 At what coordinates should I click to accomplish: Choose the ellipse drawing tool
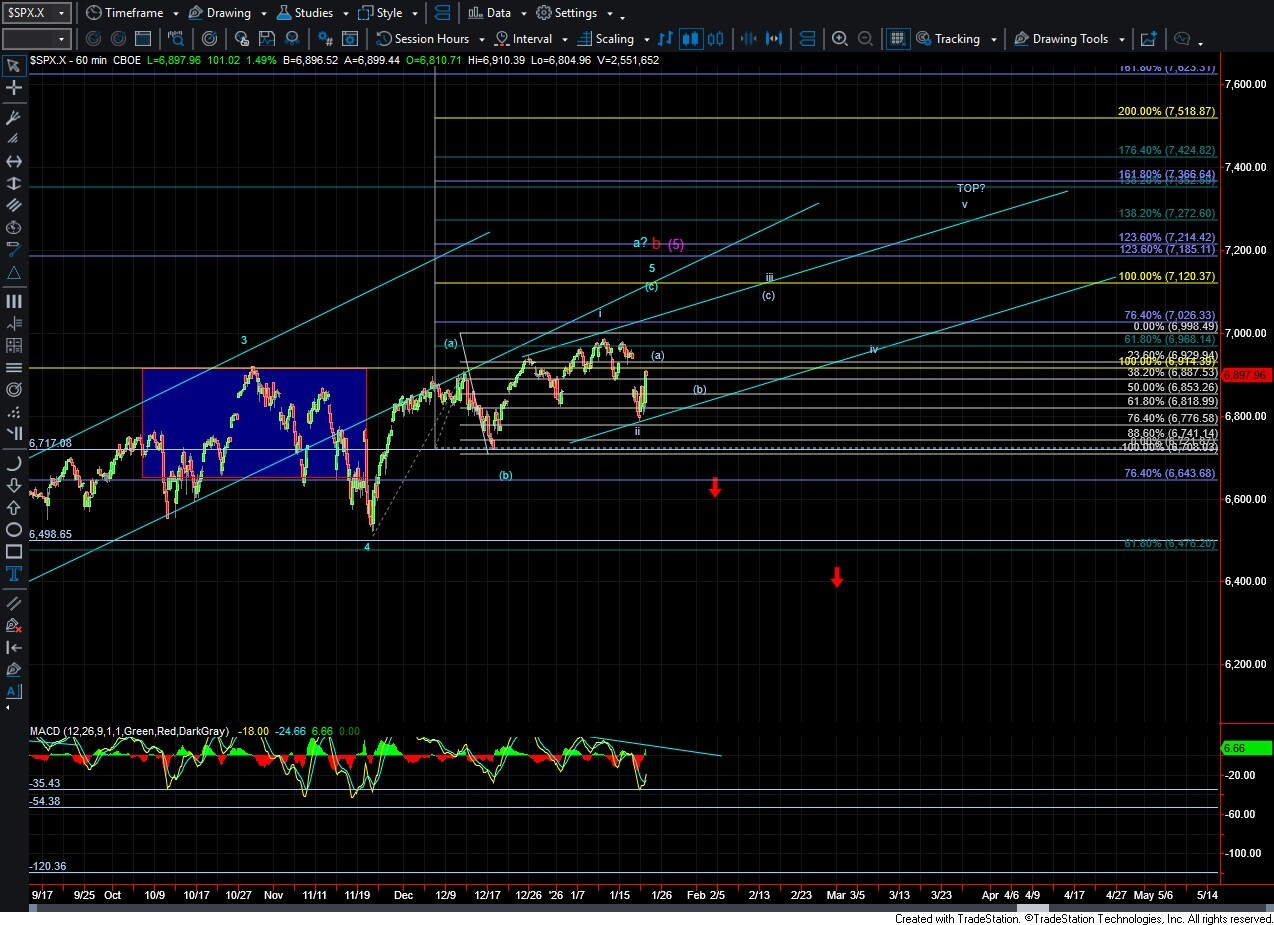tap(13, 529)
